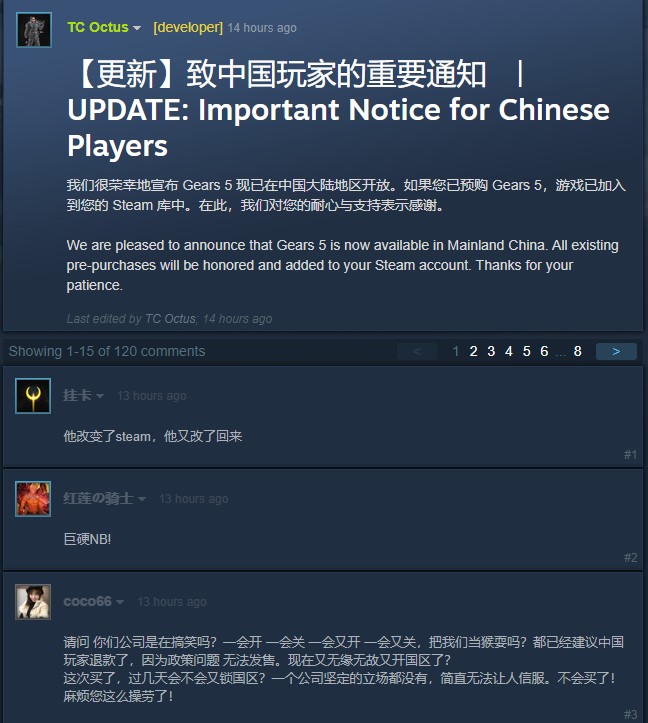Image resolution: width=648 pixels, height=723 pixels.
Task: Expand dropdown arrow next to TC Octus
Action: (x=137, y=28)
